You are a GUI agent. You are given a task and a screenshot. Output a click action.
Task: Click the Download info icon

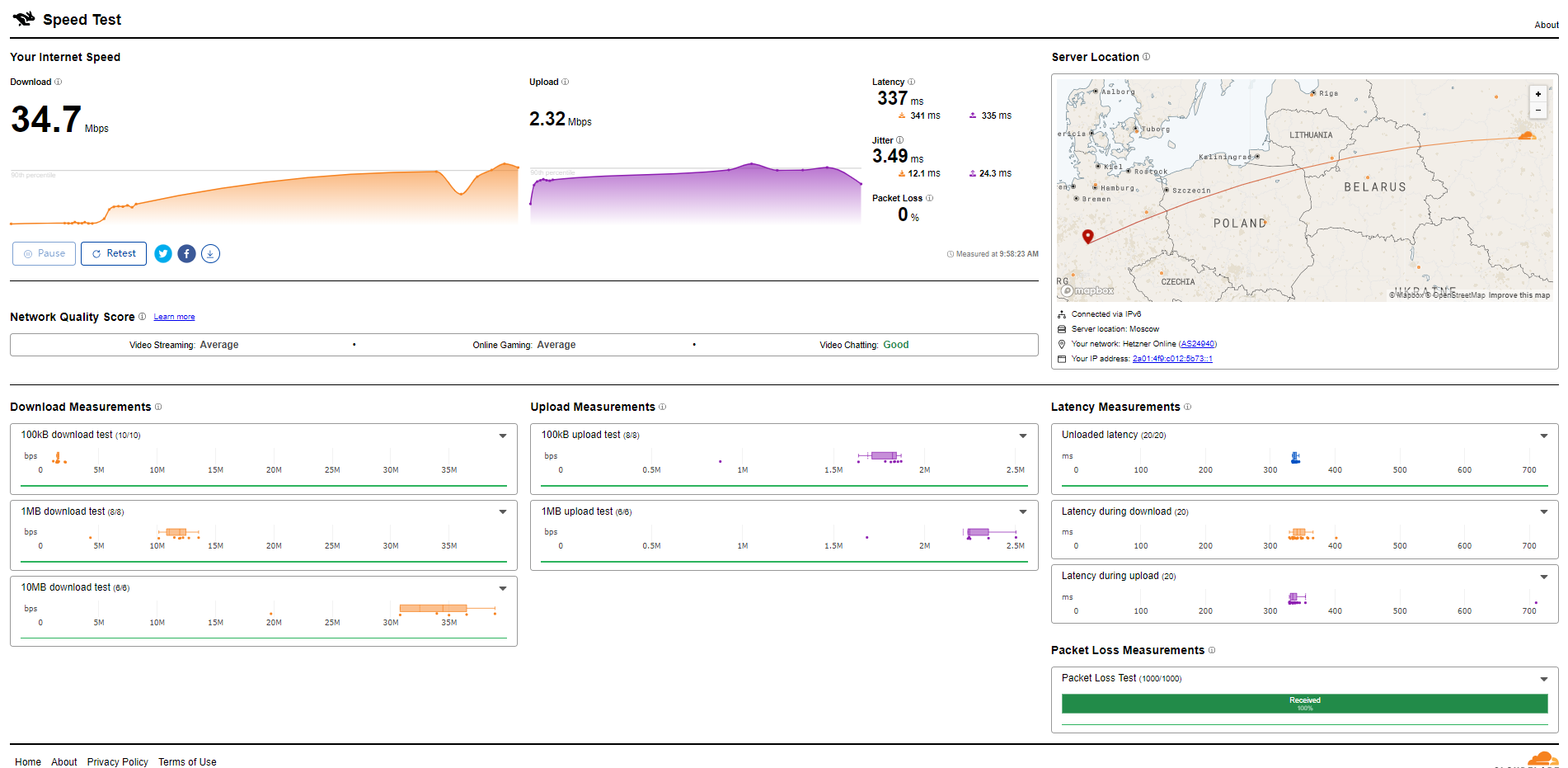[x=58, y=82]
